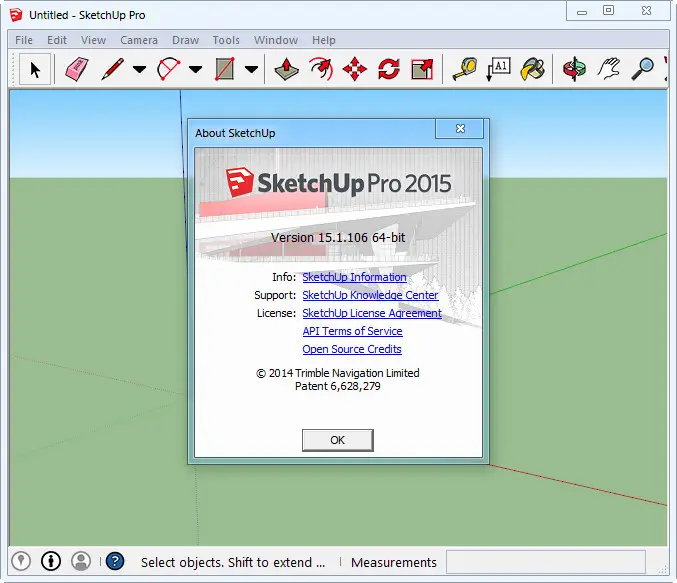Viewport: 677px width, 583px height.
Task: Choose the Text label tool
Action: [x=498, y=69]
